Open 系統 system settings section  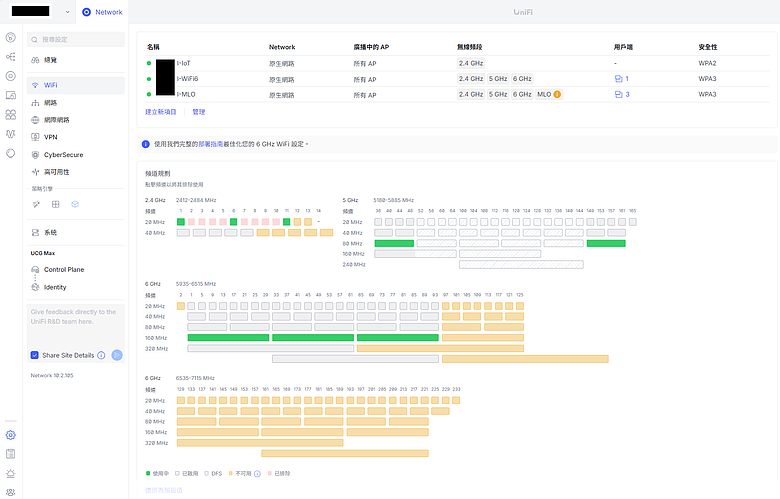click(76, 232)
